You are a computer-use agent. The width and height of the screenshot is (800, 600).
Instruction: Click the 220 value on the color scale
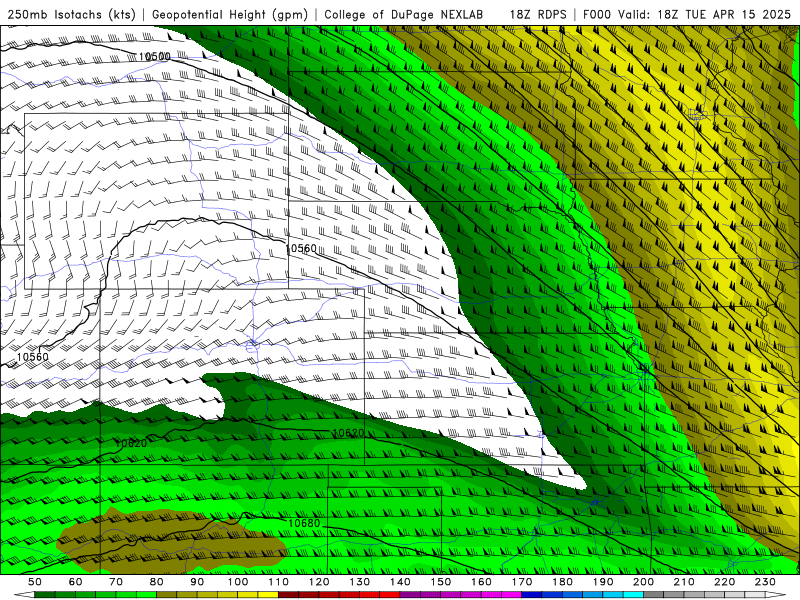tap(724, 582)
